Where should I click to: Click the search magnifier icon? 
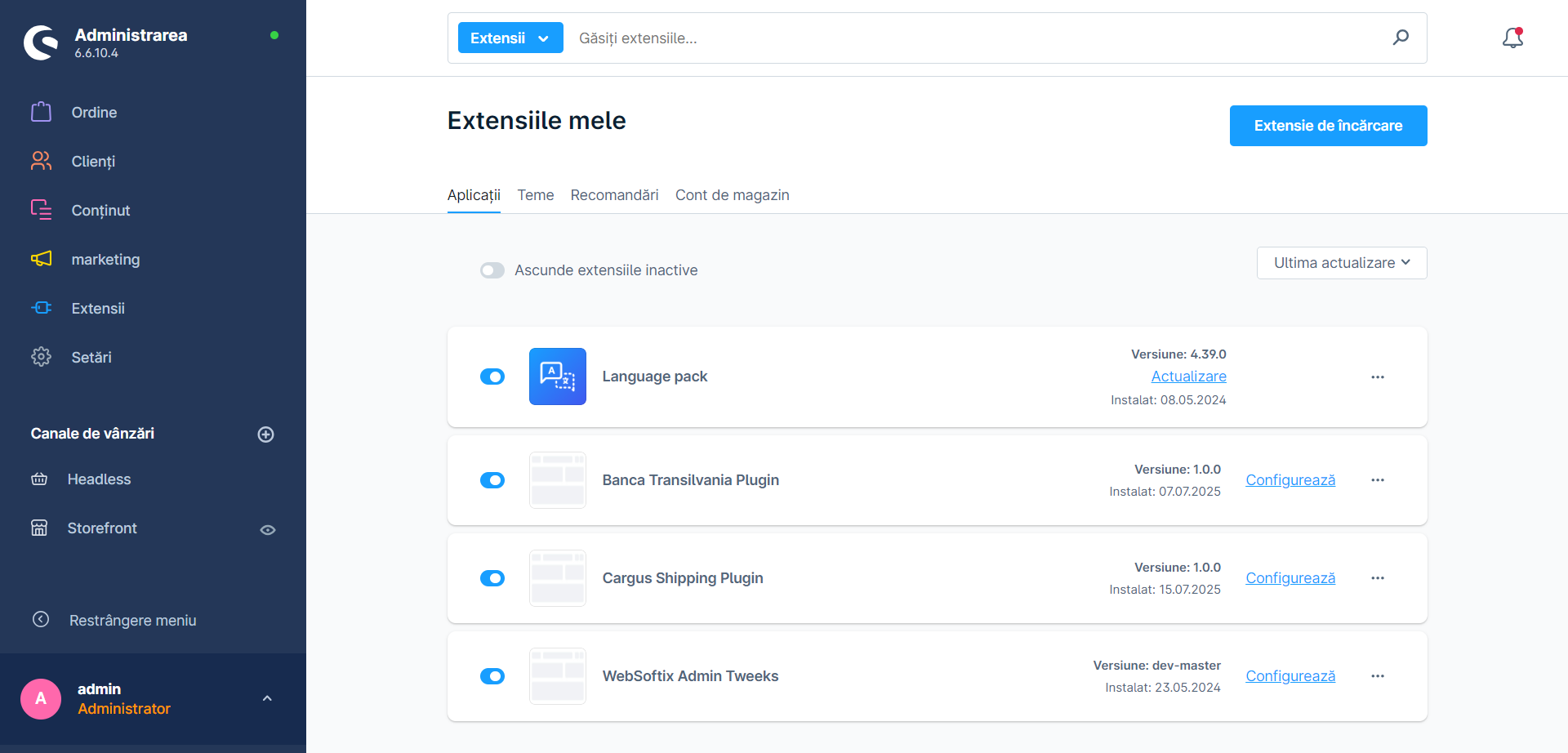[x=1401, y=38]
